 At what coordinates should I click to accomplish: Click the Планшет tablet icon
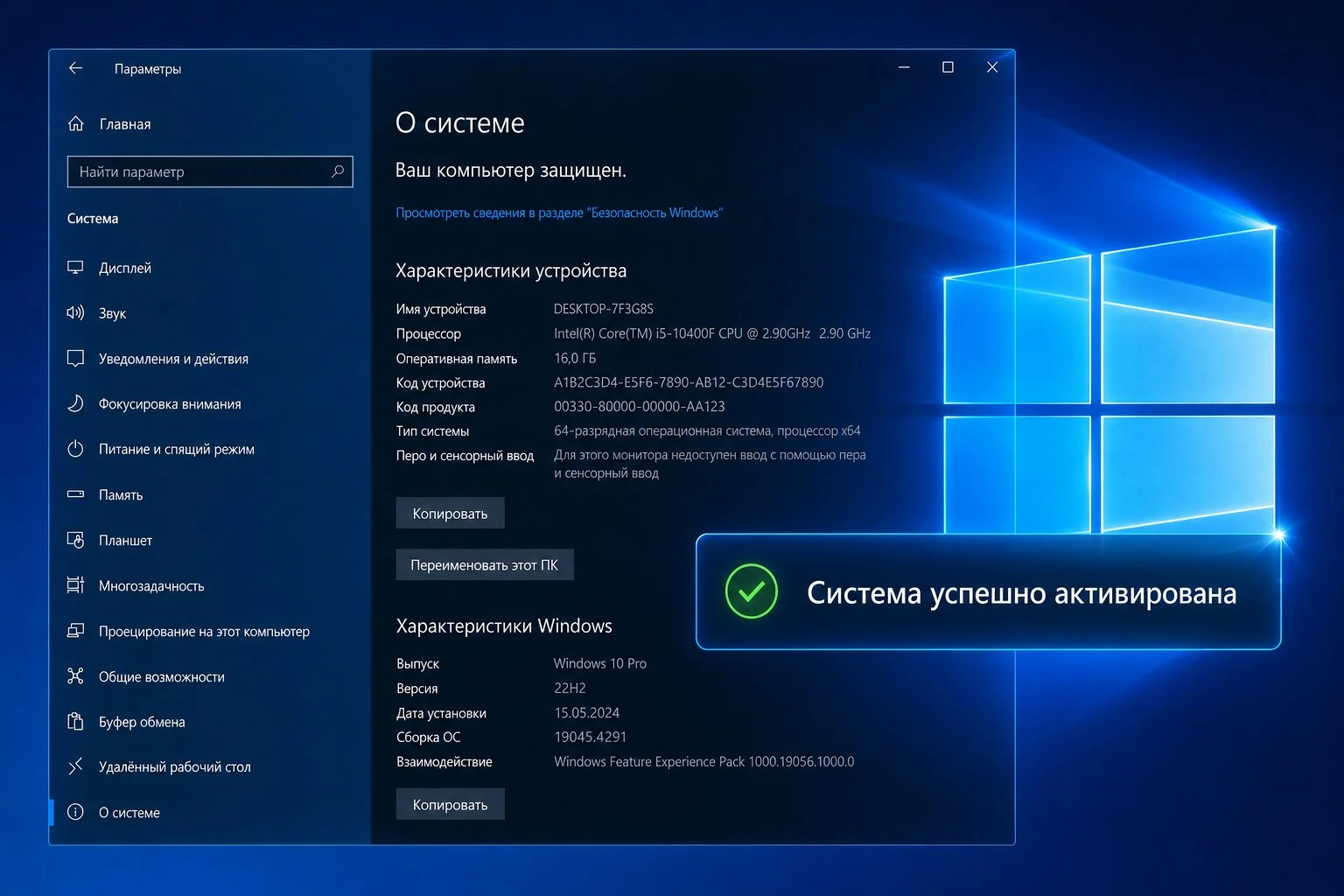(76, 540)
